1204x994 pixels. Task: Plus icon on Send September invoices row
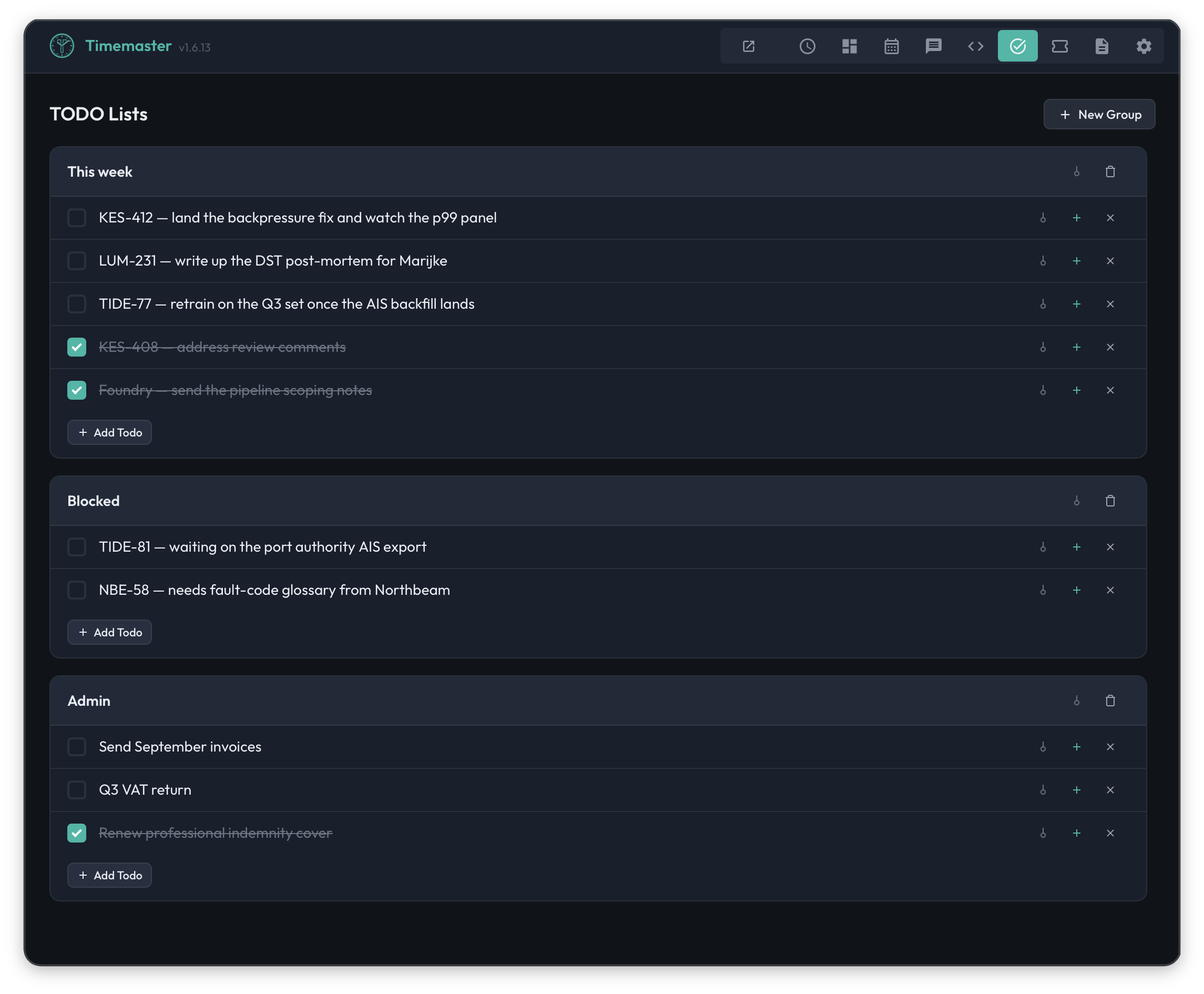point(1076,747)
